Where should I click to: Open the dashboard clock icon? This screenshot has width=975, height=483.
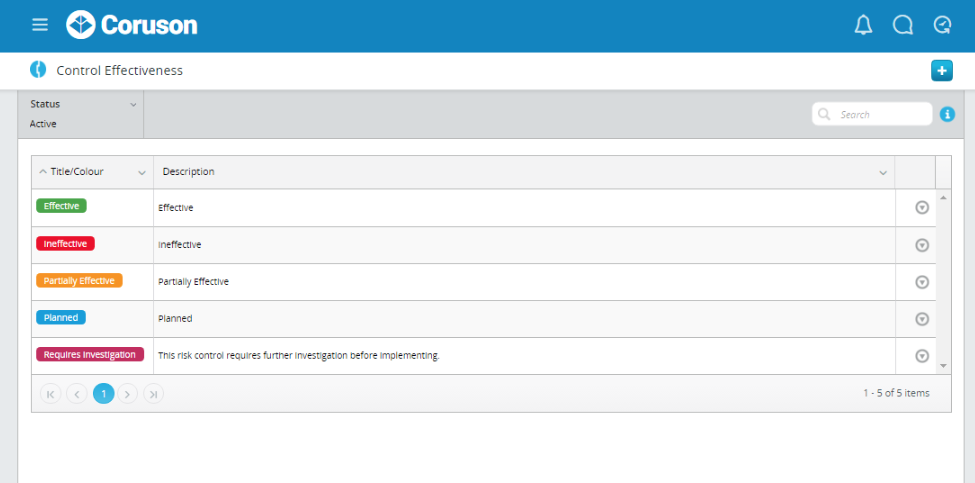click(x=943, y=25)
